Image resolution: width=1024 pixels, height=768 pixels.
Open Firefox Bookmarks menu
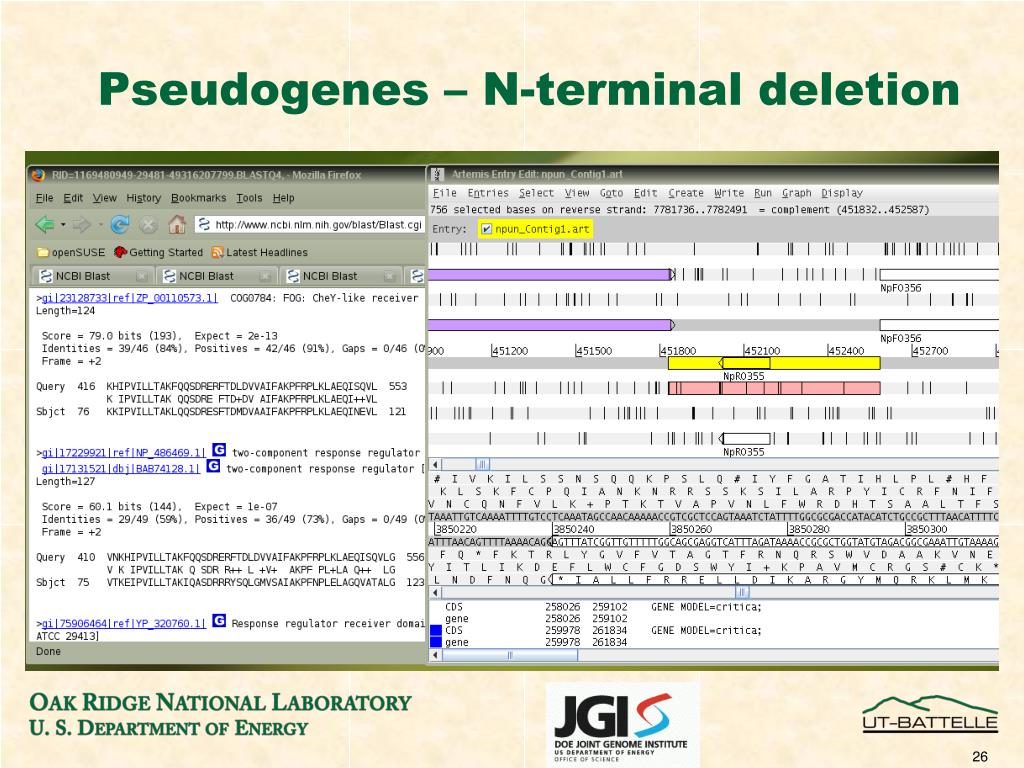199,198
